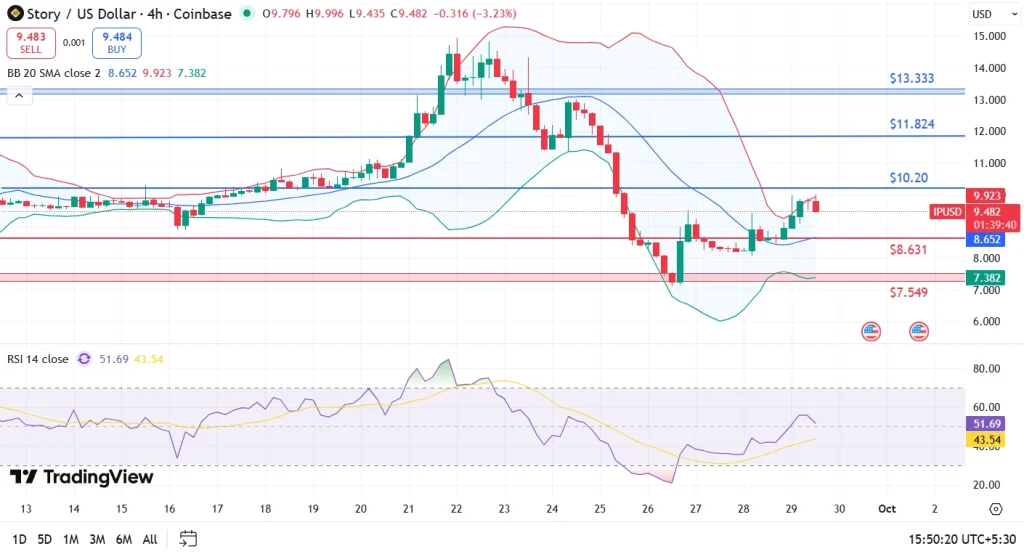Select the 5D time range

44,539
